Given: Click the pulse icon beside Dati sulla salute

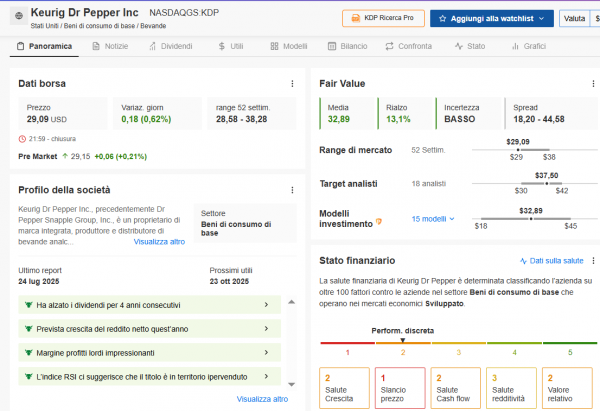Looking at the screenshot, I should click(x=523, y=261).
